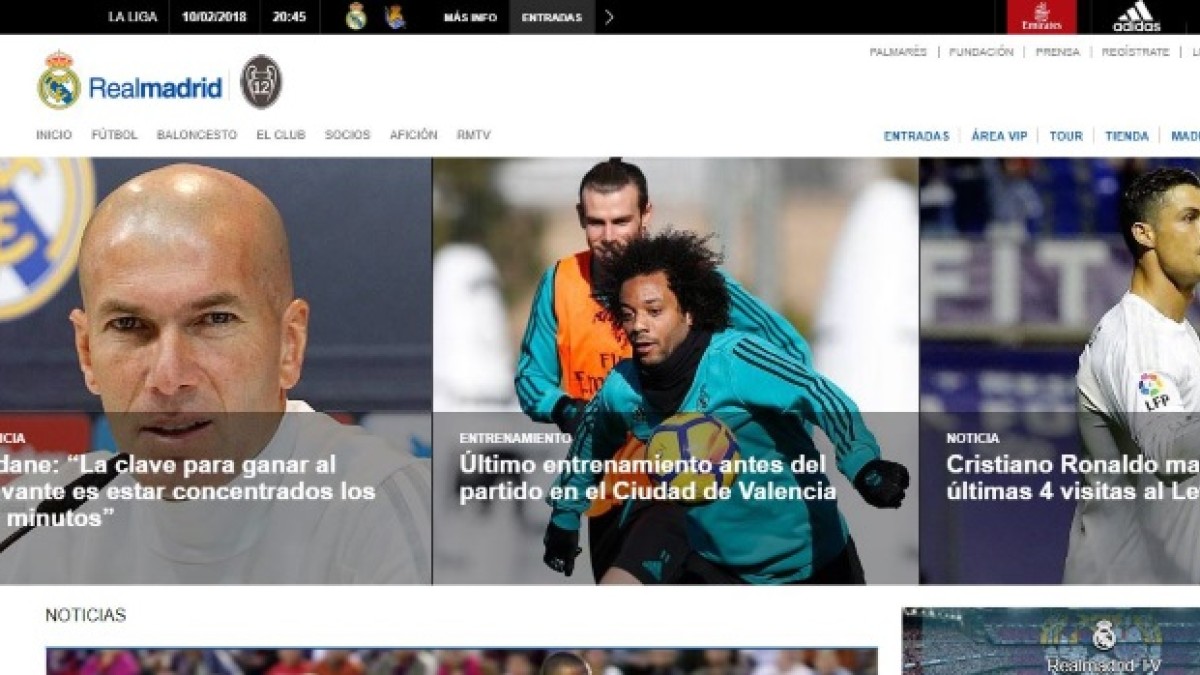Click the black ENTRADAS button in match bar

click(551, 17)
